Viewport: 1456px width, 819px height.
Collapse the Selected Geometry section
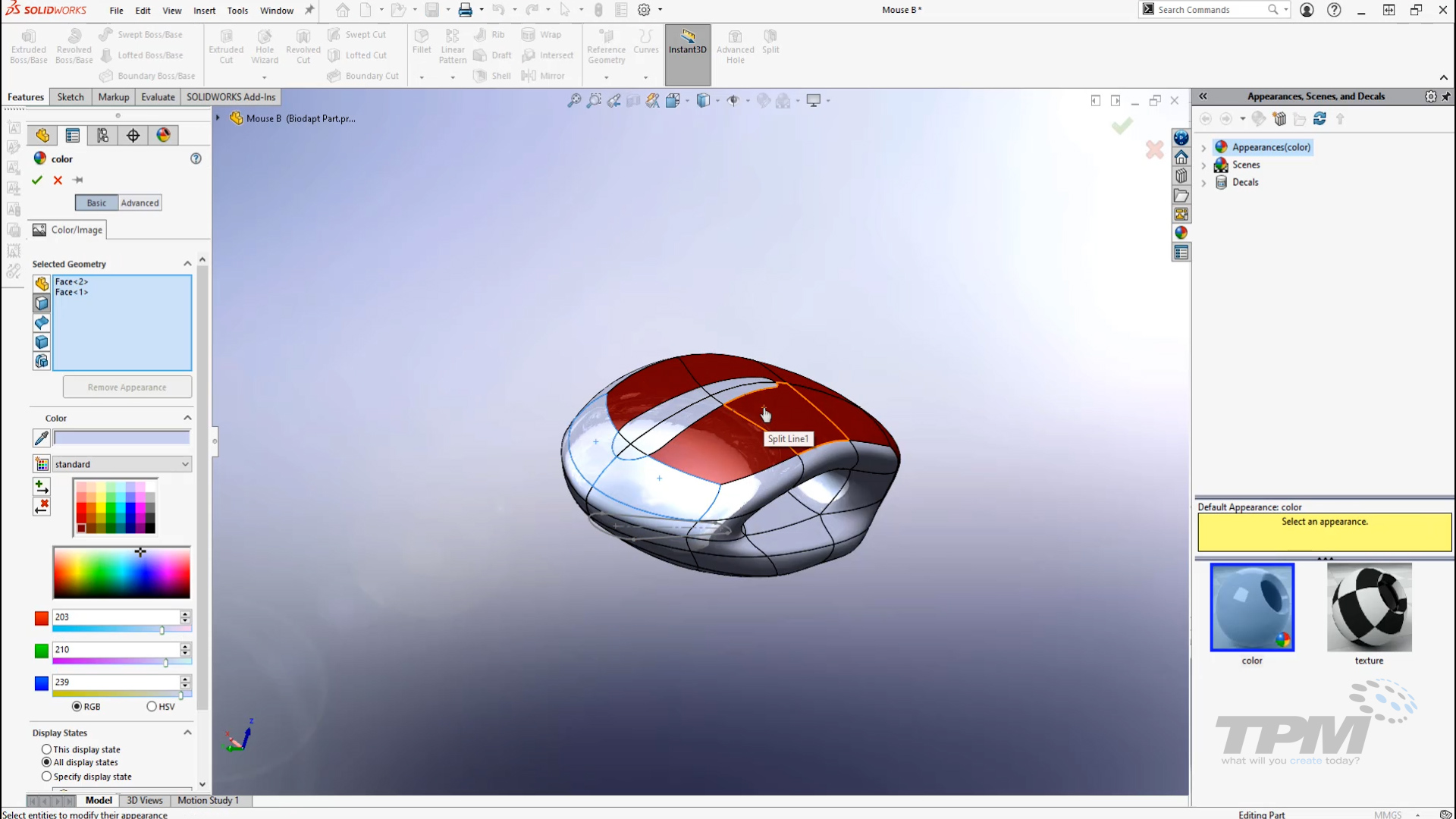pos(187,263)
